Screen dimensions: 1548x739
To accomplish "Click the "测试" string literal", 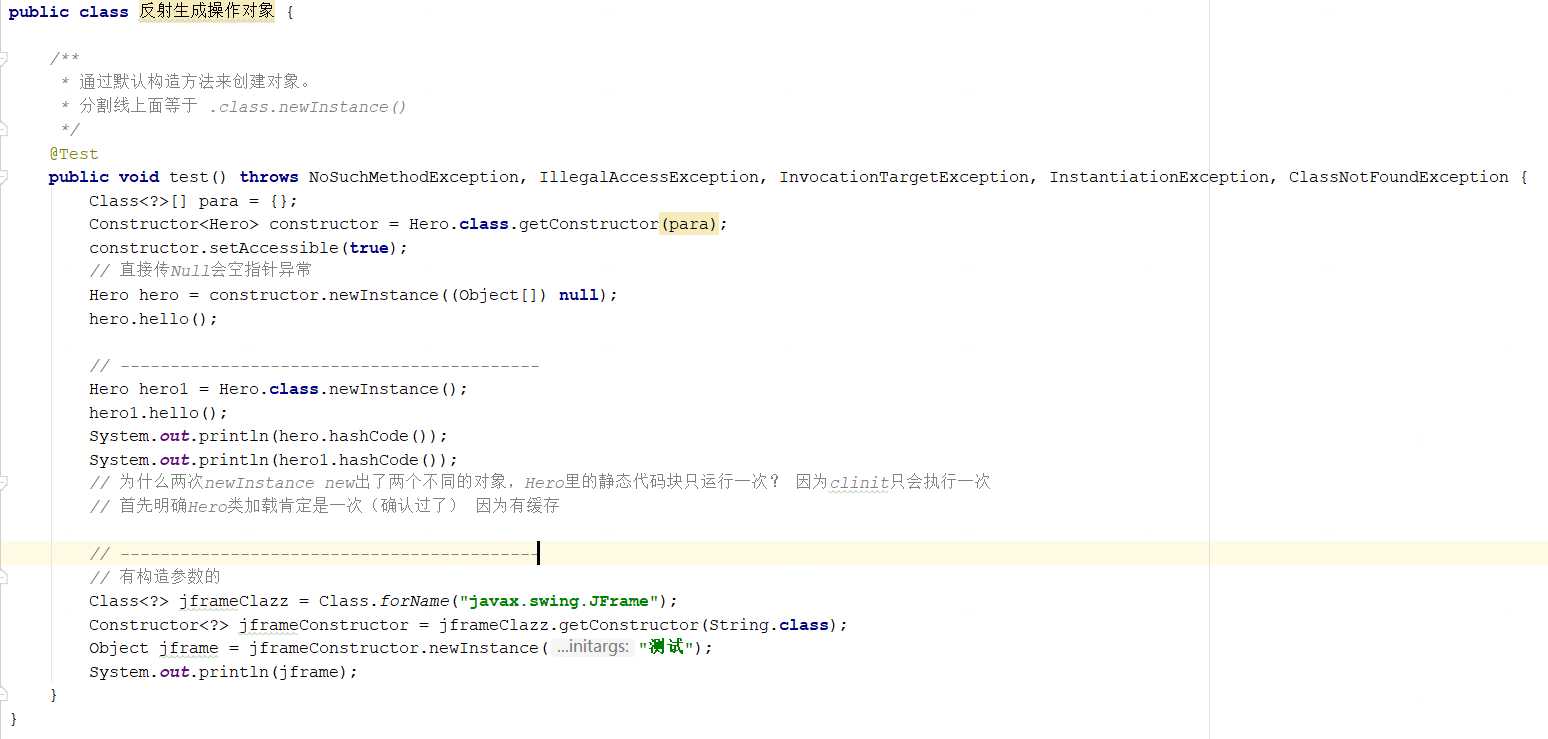I will tap(666, 647).
